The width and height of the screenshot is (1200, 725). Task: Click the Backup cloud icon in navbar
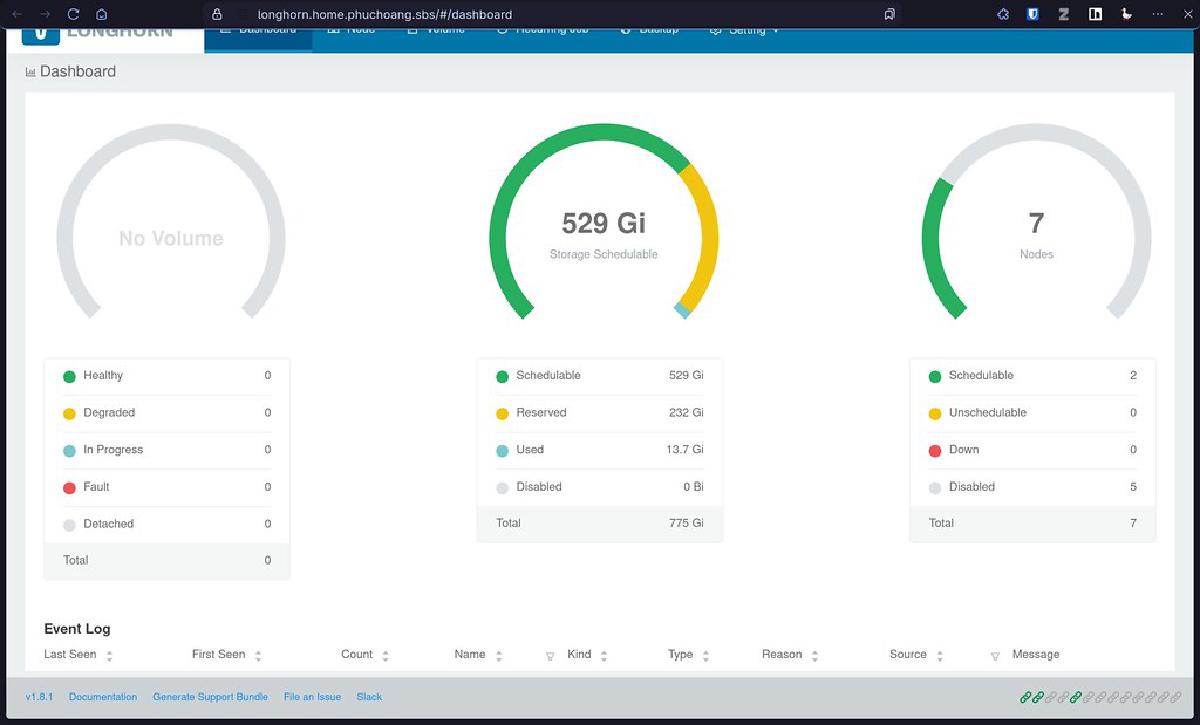coord(625,29)
